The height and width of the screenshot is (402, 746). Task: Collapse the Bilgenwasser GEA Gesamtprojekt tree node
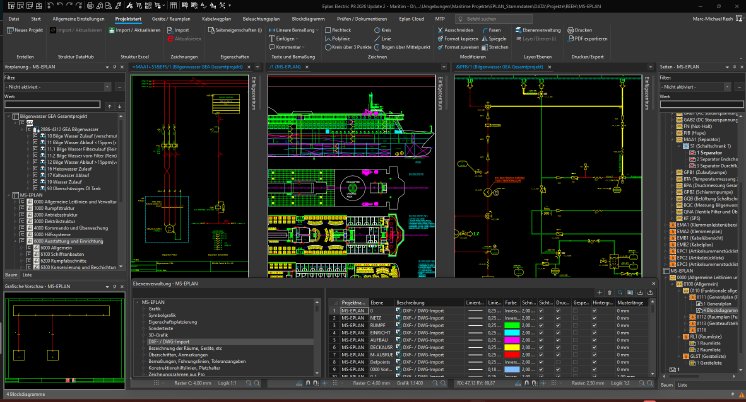tap(9, 116)
